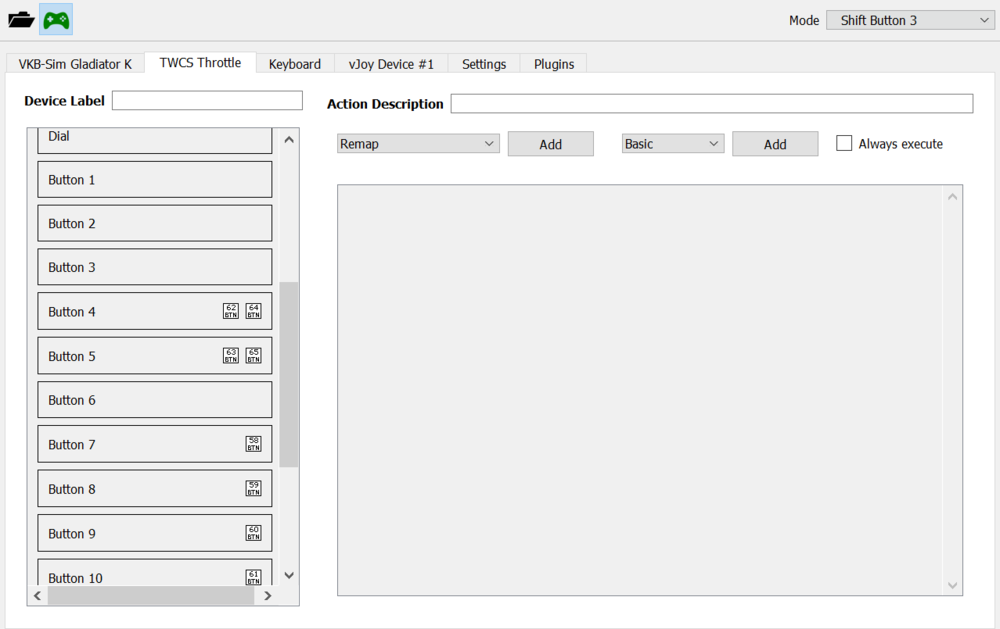Switch to the vJoy Device #1 tab
1000x629 pixels.
point(391,64)
